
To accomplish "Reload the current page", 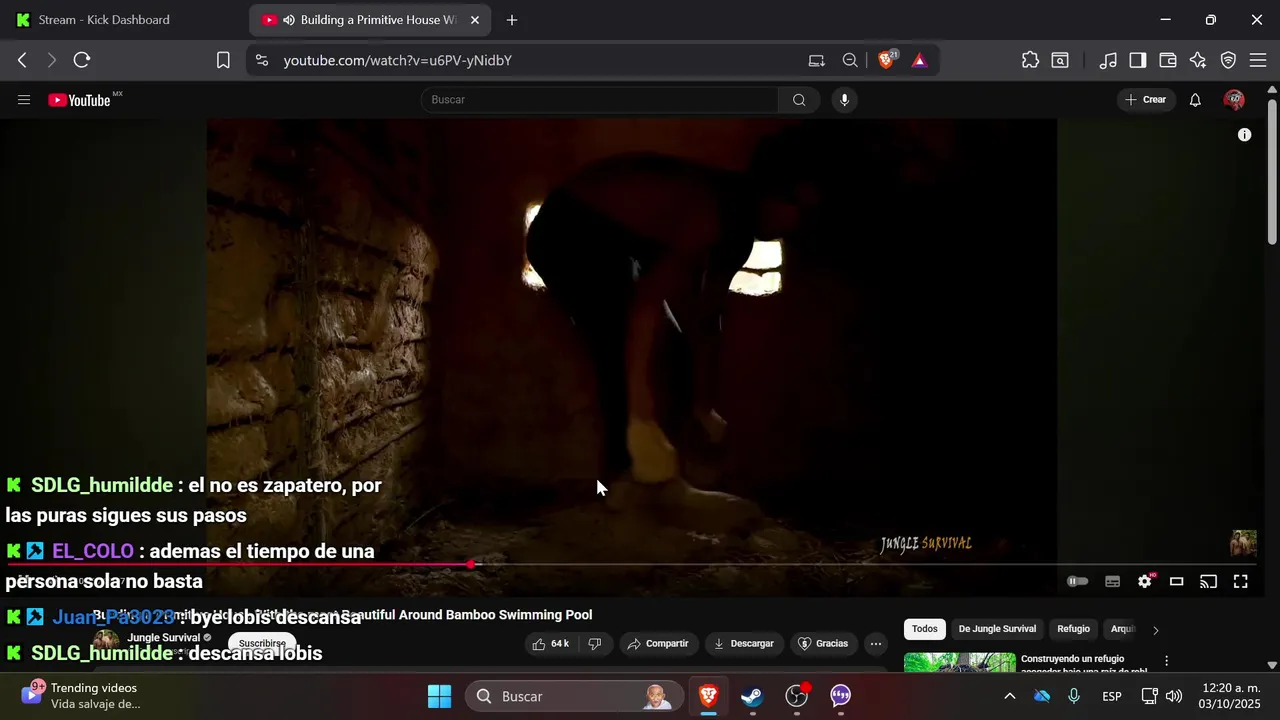I will tap(82, 60).
